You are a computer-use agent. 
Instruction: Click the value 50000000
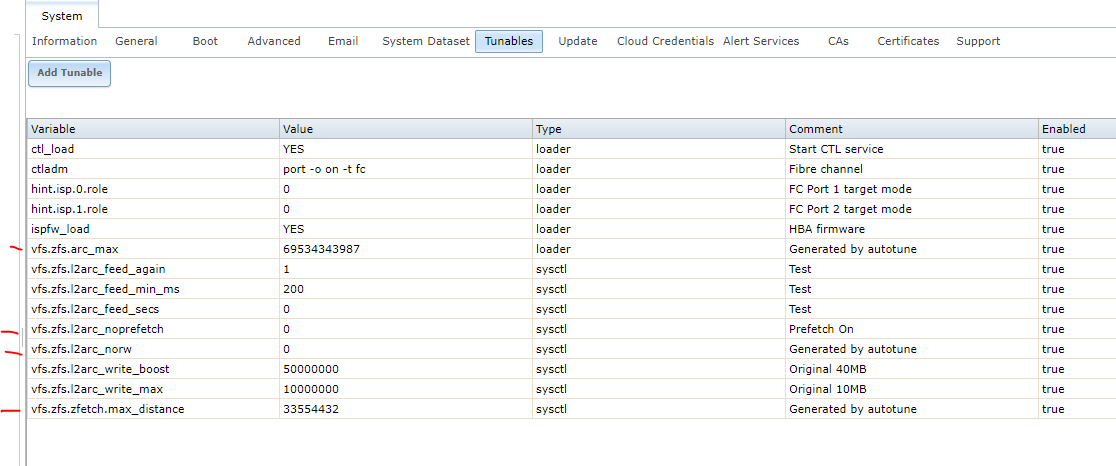point(311,369)
